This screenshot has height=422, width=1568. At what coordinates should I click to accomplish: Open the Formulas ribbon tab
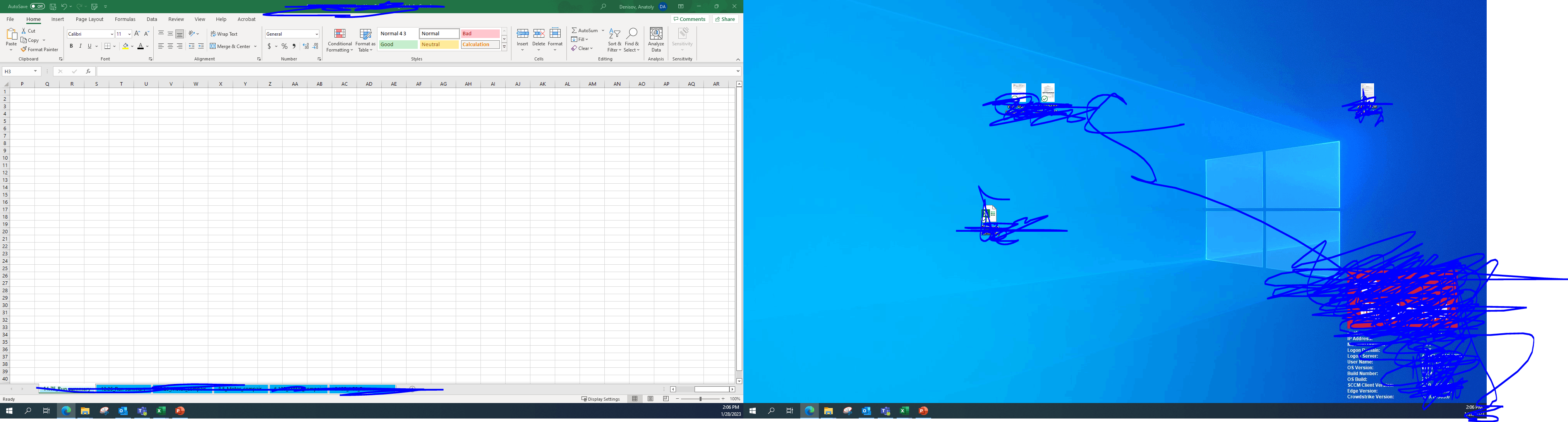pyautogui.click(x=125, y=19)
